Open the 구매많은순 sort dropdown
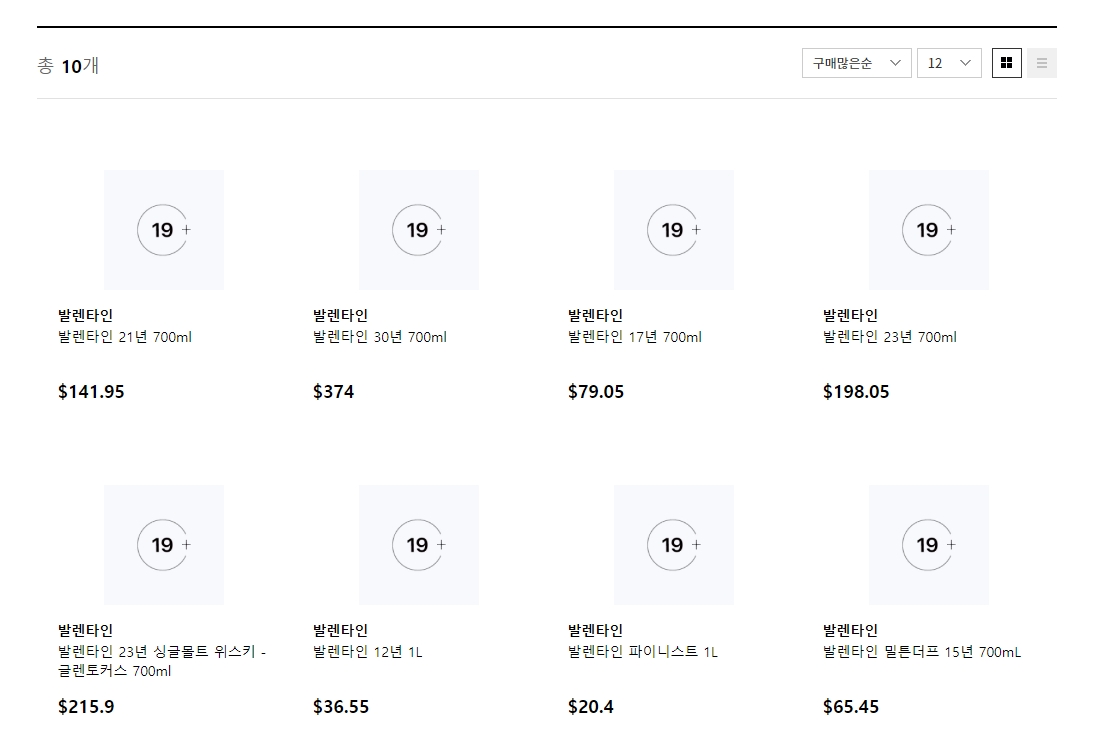 click(856, 62)
